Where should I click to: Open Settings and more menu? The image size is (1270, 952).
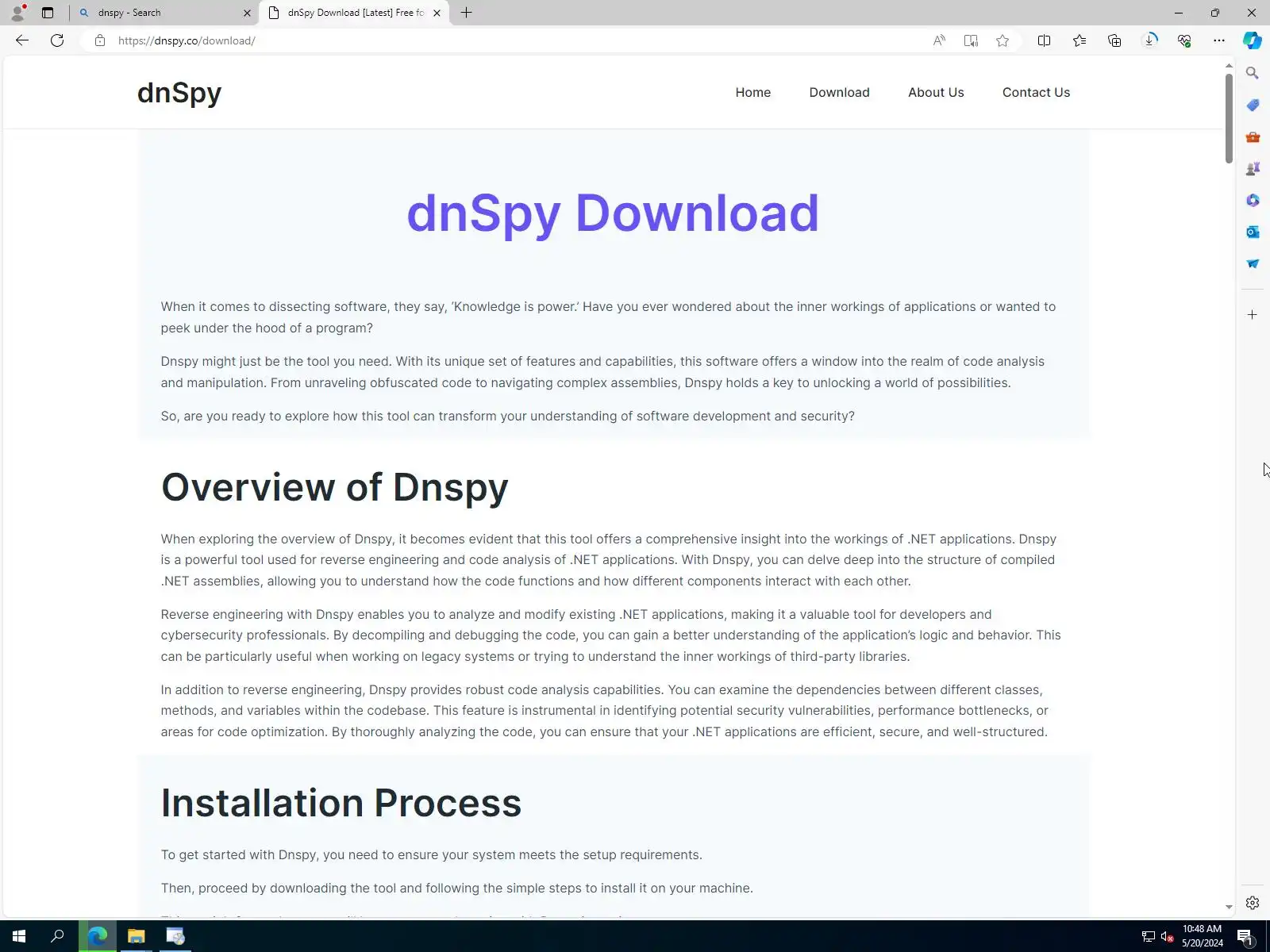1219,40
